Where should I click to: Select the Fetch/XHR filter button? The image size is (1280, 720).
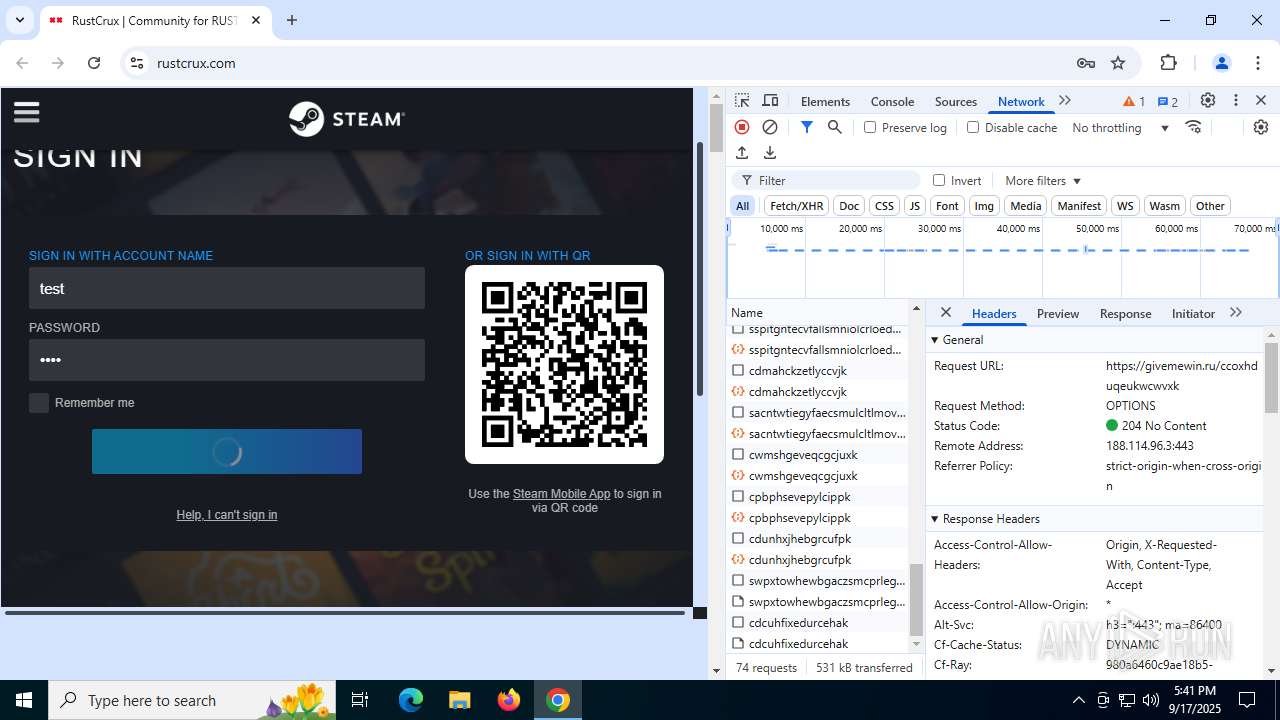(x=796, y=206)
